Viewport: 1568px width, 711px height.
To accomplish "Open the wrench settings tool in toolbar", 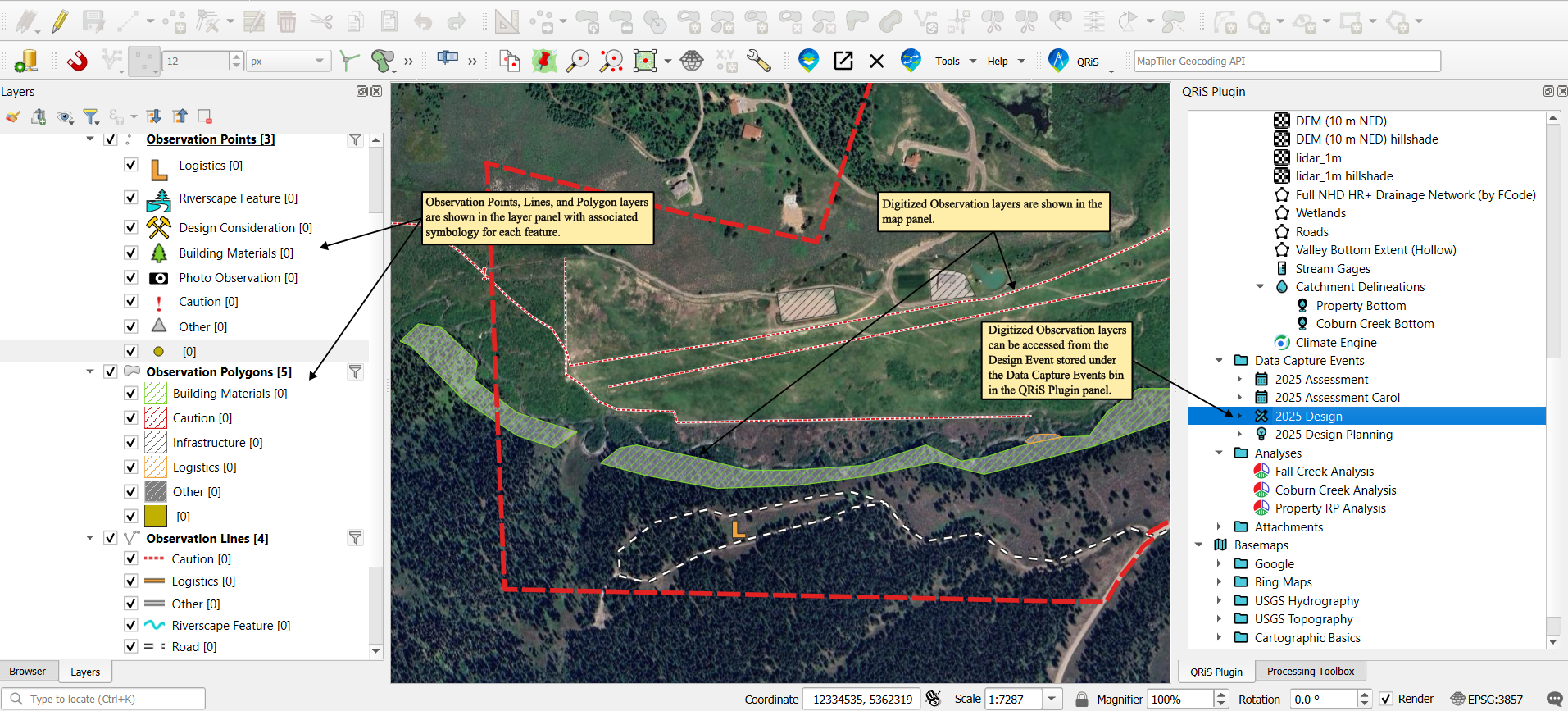I will [x=759, y=61].
